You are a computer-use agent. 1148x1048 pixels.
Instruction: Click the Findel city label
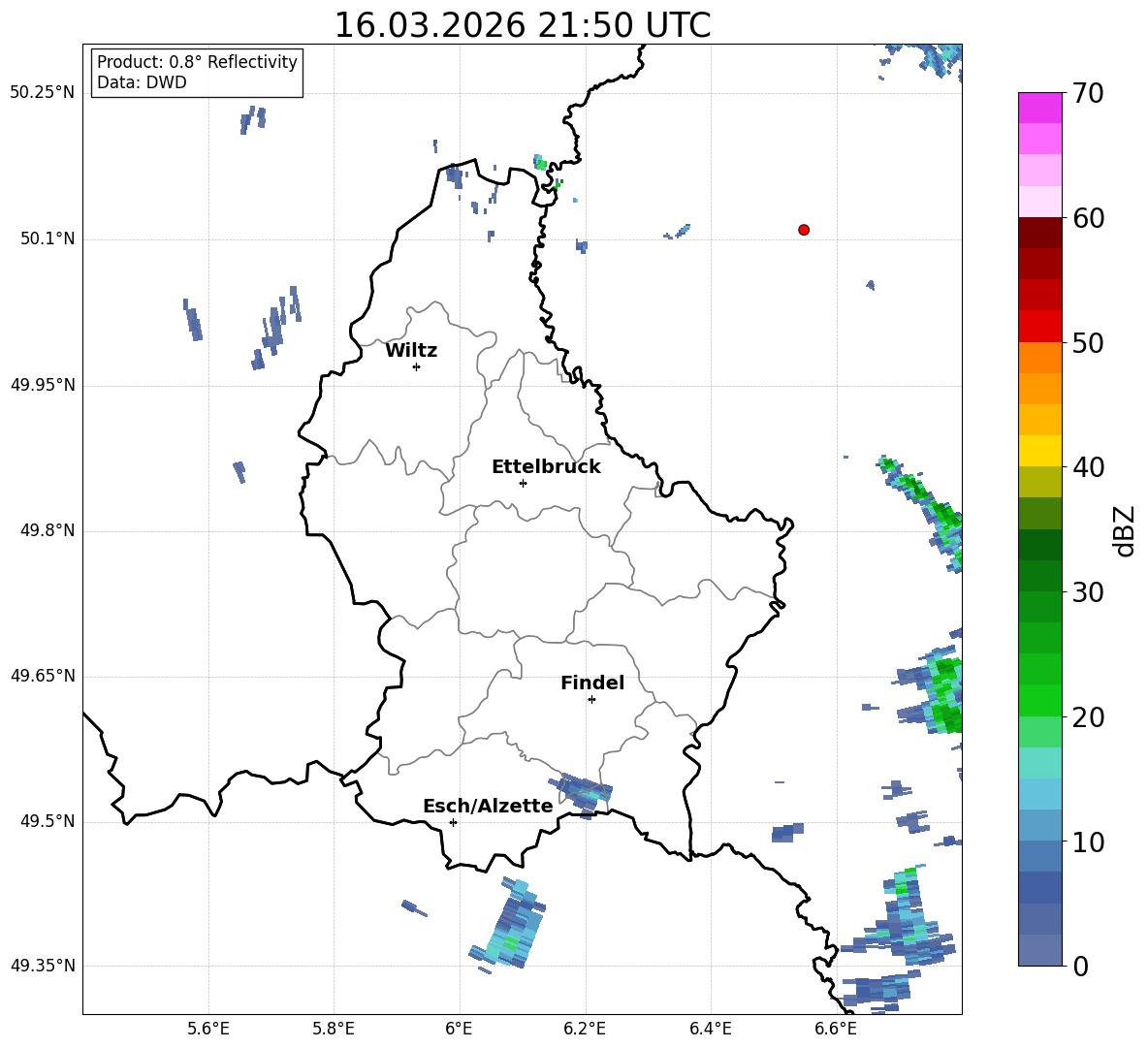[x=592, y=683]
